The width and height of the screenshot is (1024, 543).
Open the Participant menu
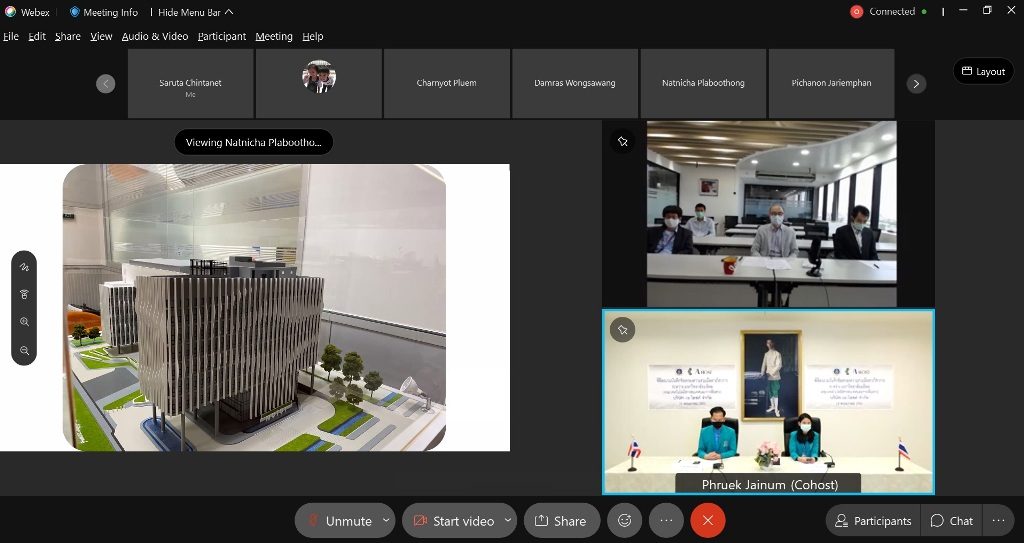click(x=222, y=36)
